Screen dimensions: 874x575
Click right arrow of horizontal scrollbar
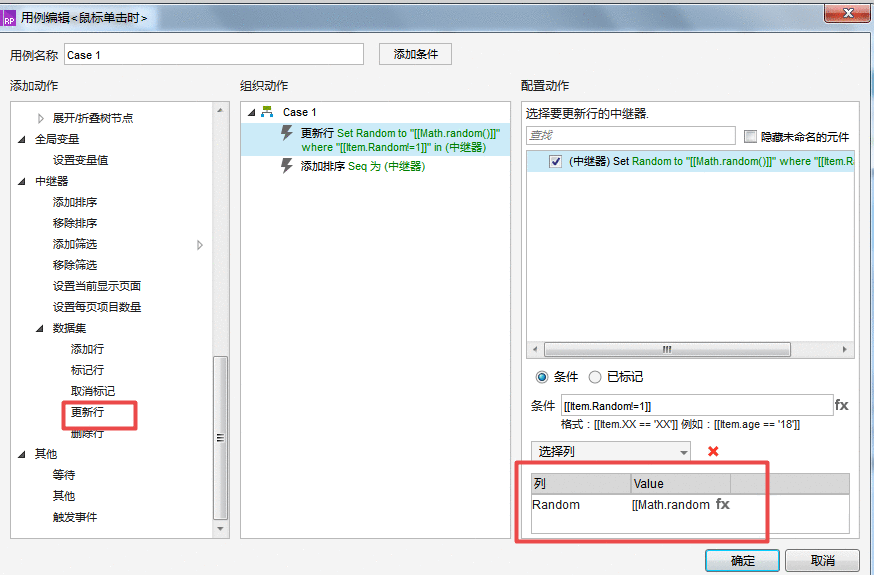coord(844,349)
